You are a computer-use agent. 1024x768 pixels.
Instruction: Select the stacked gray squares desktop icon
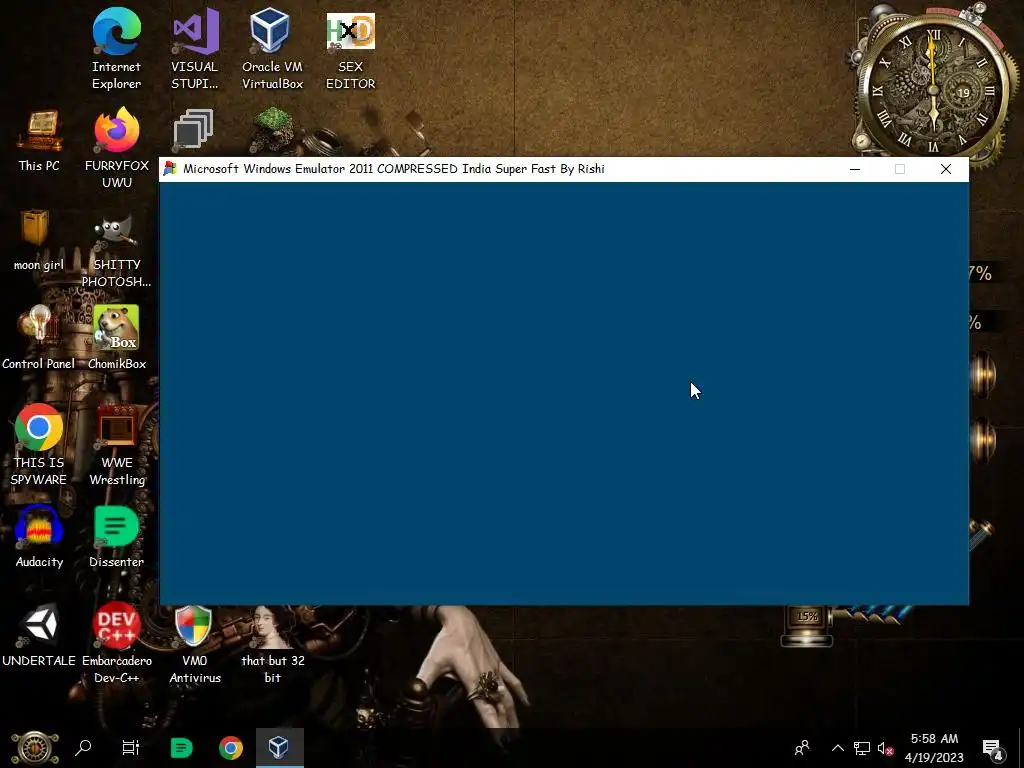[x=193, y=128]
